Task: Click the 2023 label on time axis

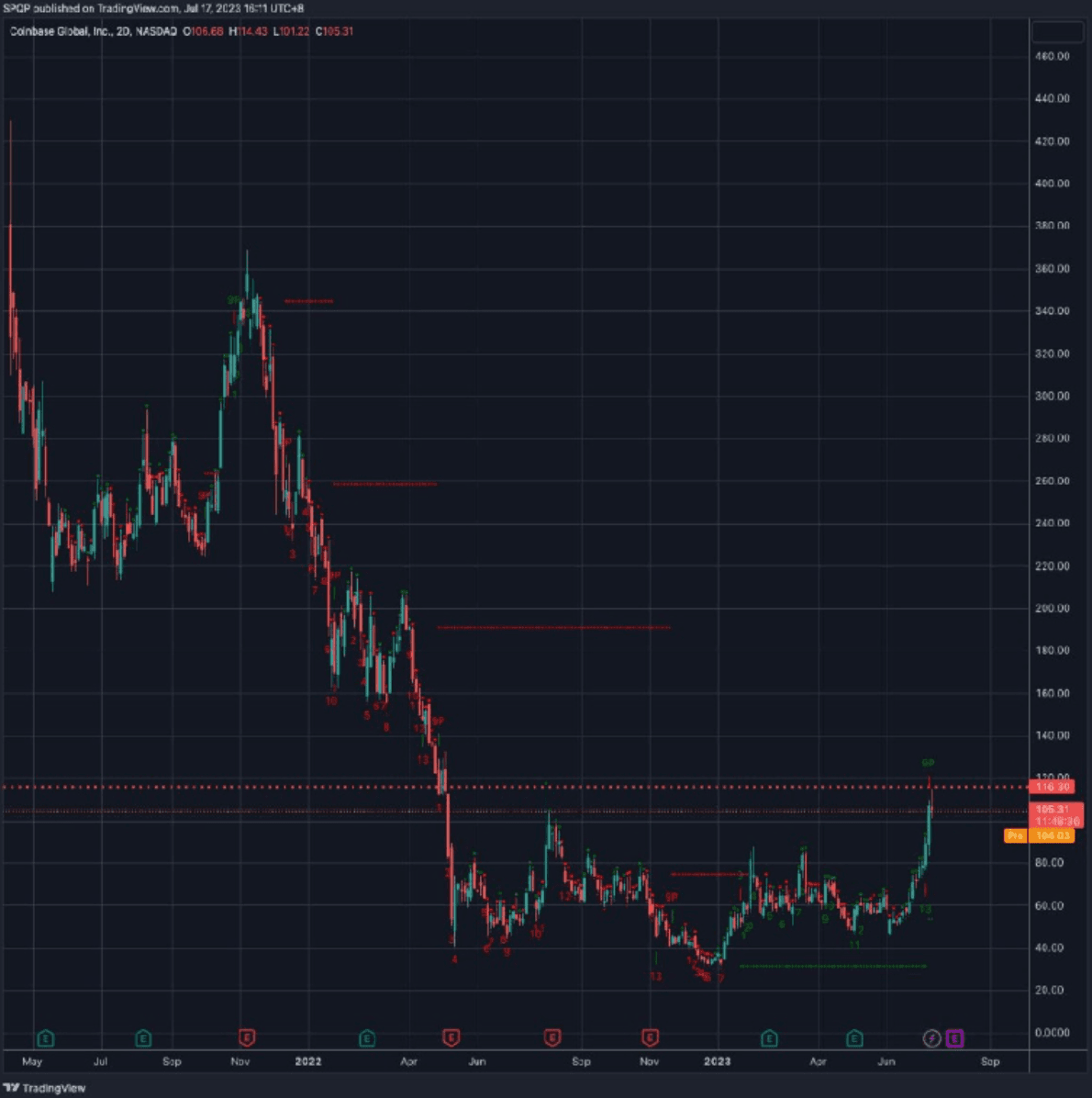Action: (717, 1061)
